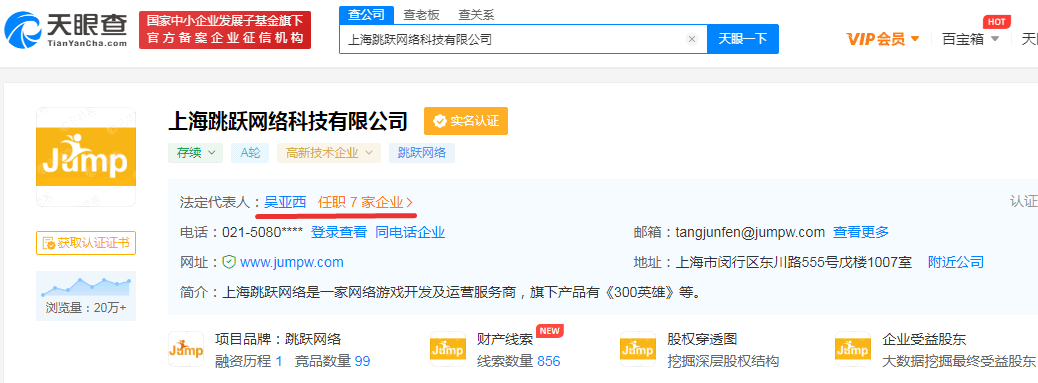Expand 任职 7 家企业 link

[365, 202]
